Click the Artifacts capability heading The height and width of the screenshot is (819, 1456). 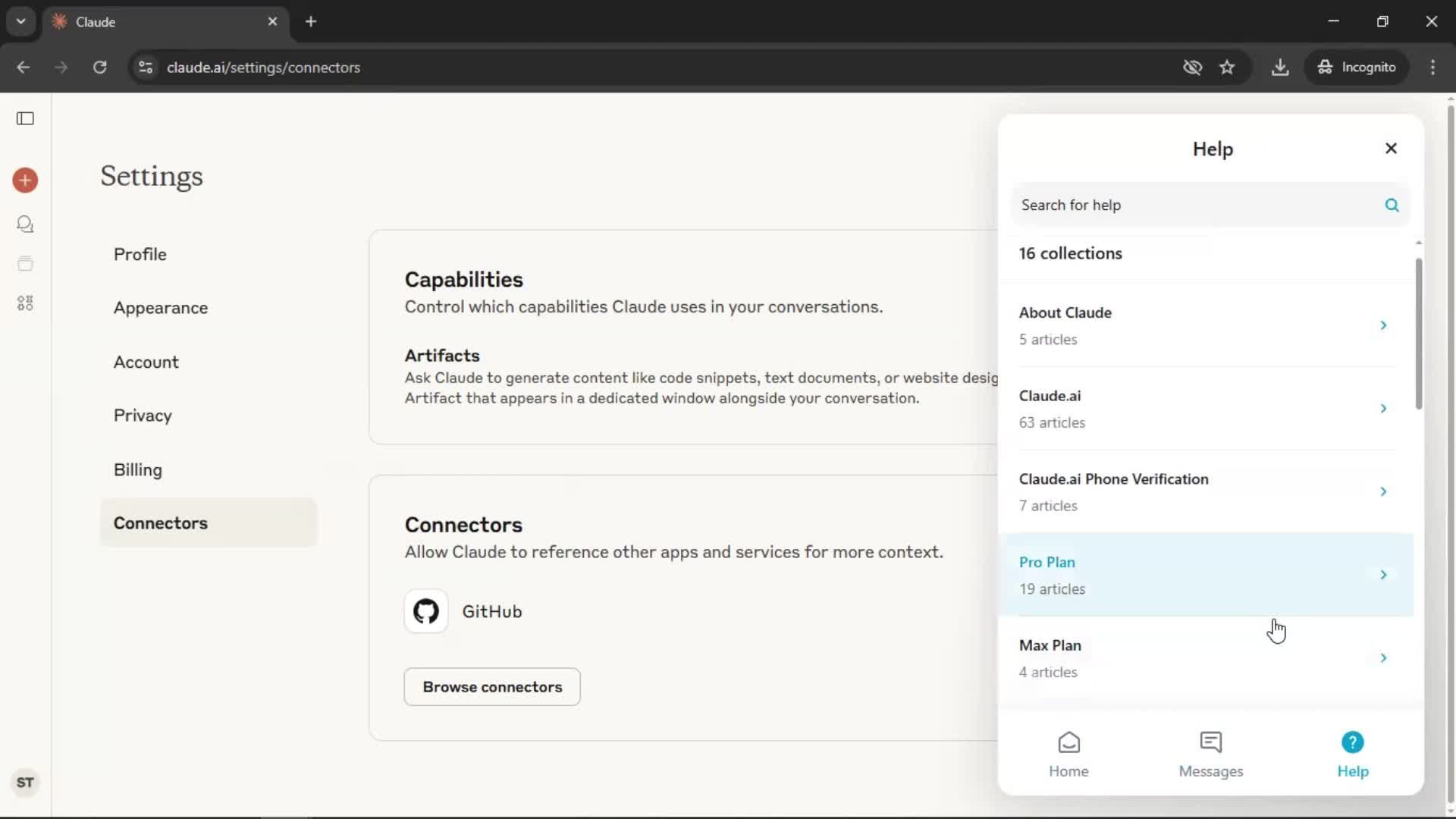pyautogui.click(x=442, y=356)
